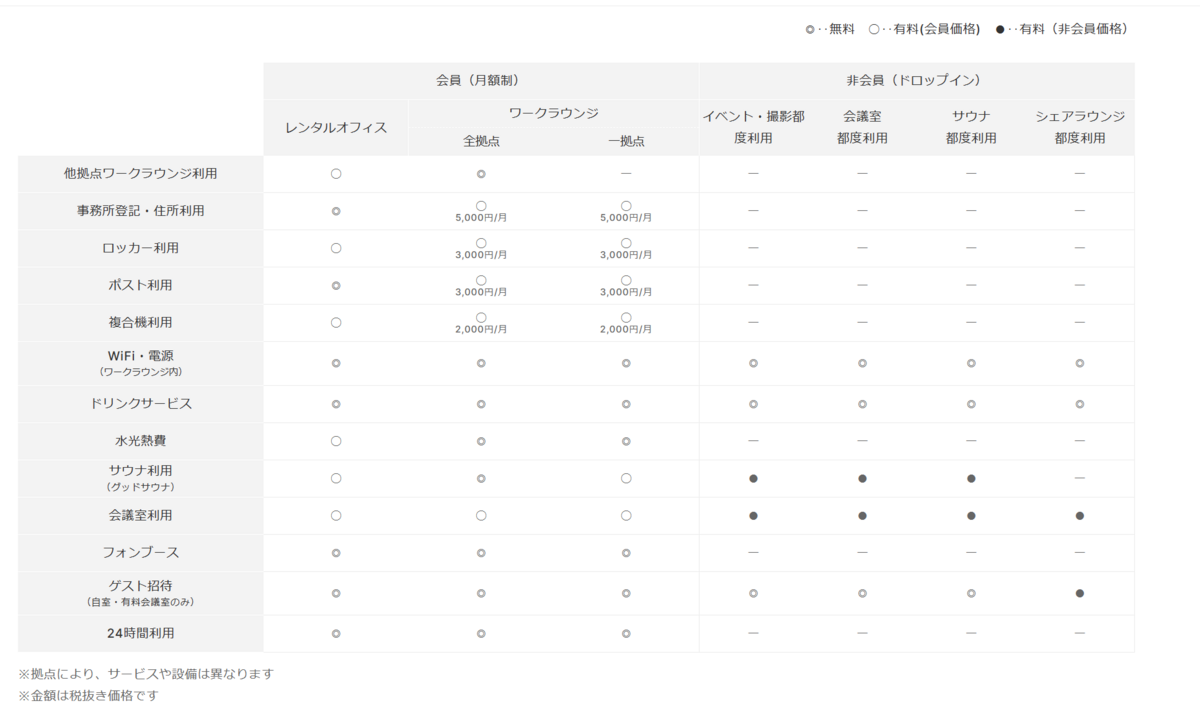1200x714 pixels.
Task: Click the note ※拠点により、サービスや設備は異なります
Action: coord(146,674)
